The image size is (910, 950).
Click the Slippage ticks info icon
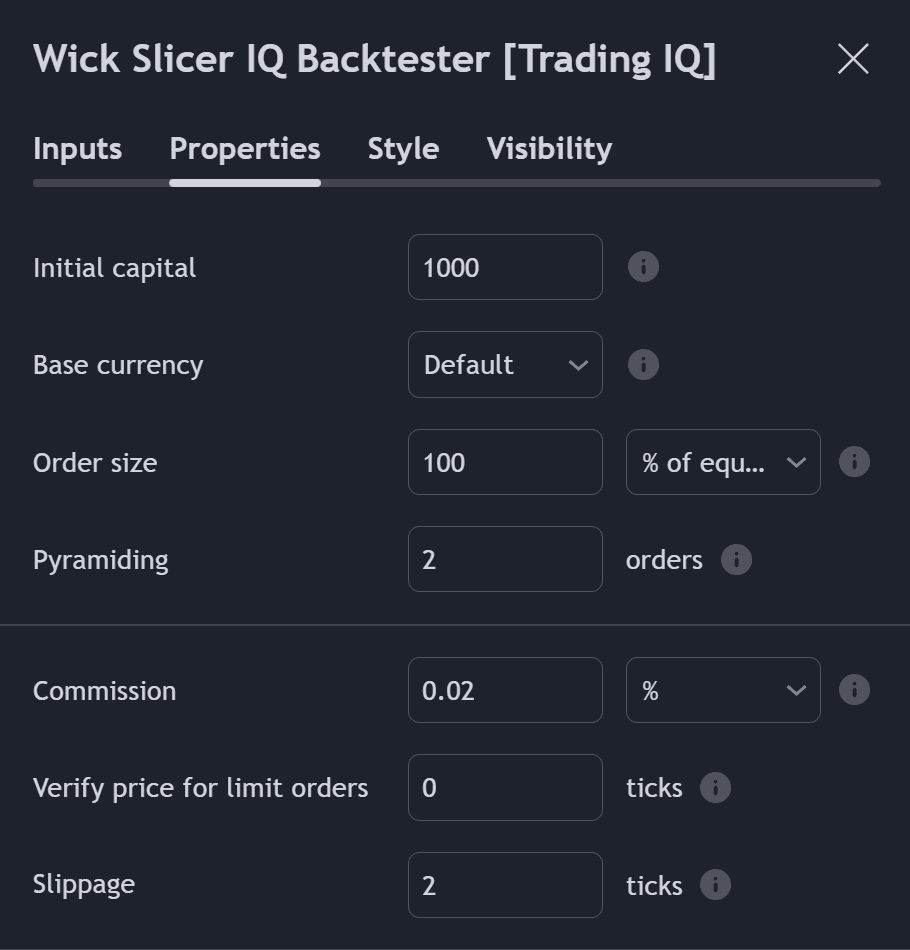(715, 885)
